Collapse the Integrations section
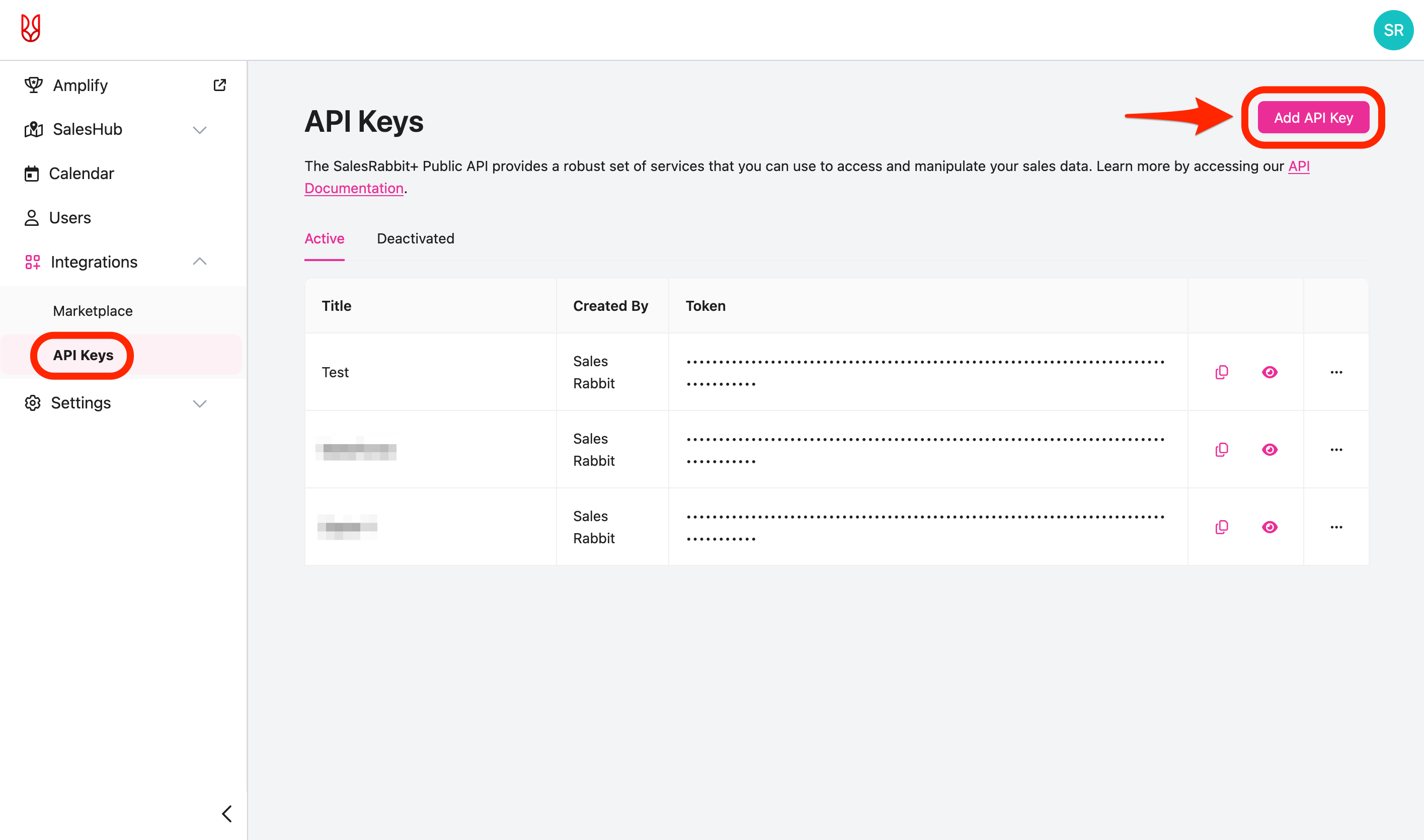The image size is (1424, 840). click(199, 262)
